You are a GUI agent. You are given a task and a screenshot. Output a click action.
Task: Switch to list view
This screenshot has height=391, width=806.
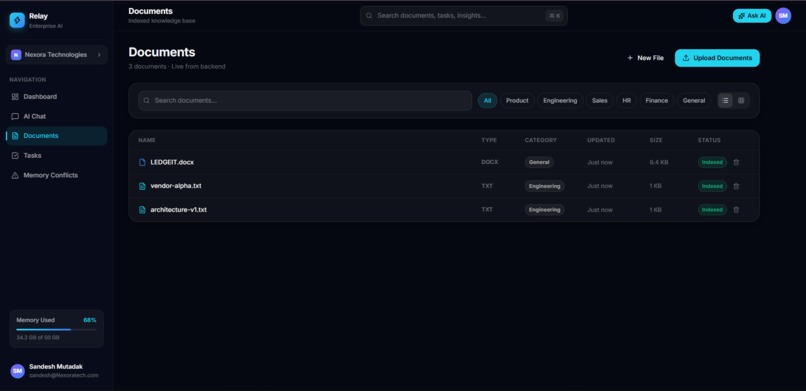pos(725,101)
